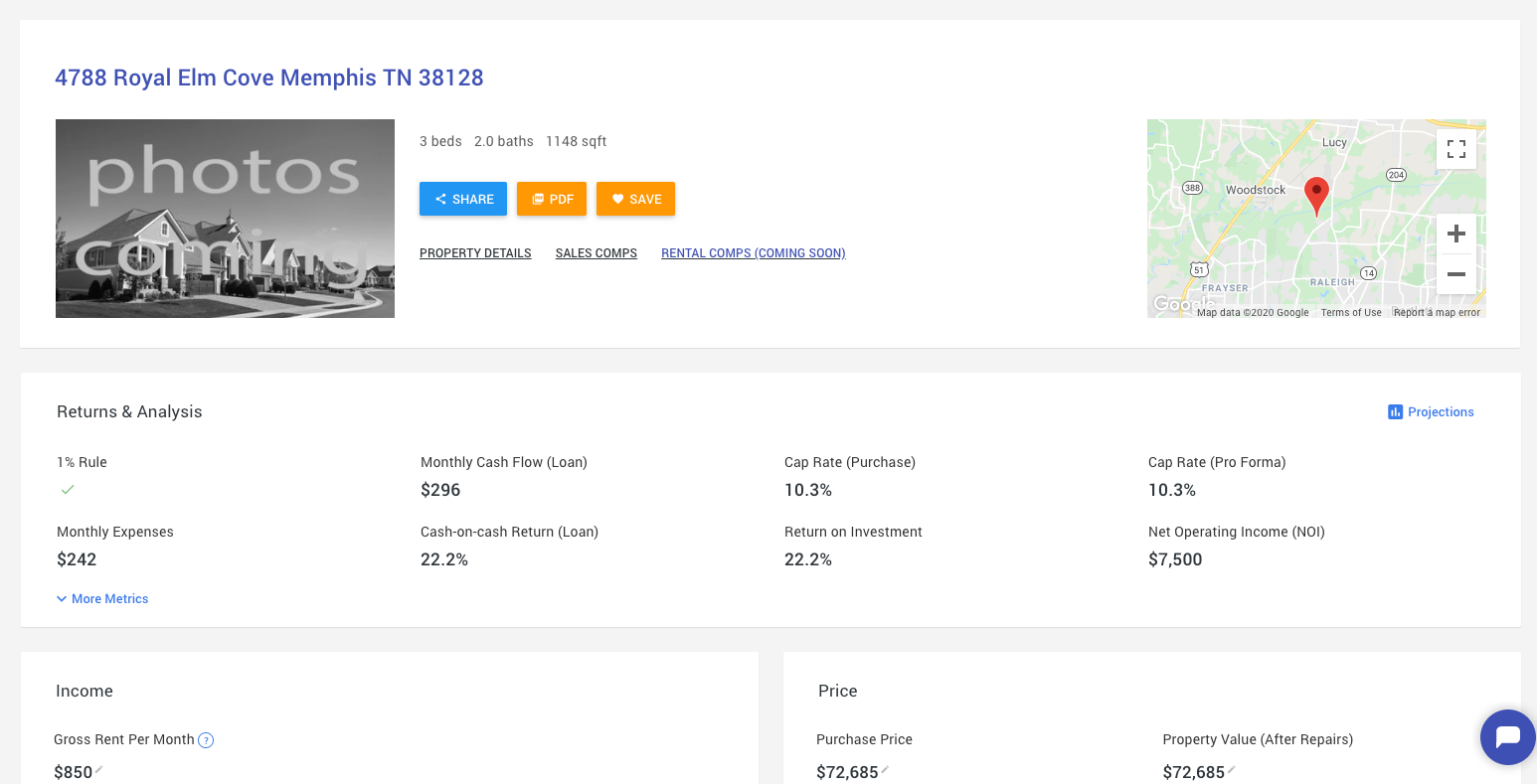This screenshot has width=1537, height=784.
Task: Select the Net Operating Income $7,500 value
Action: (1175, 559)
